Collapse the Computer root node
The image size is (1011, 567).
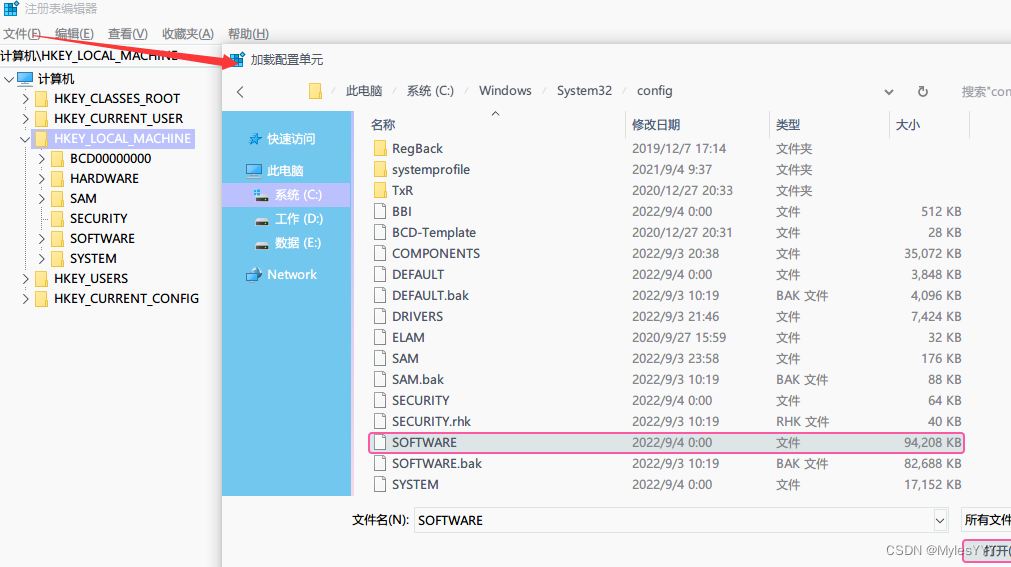click(x=9, y=79)
